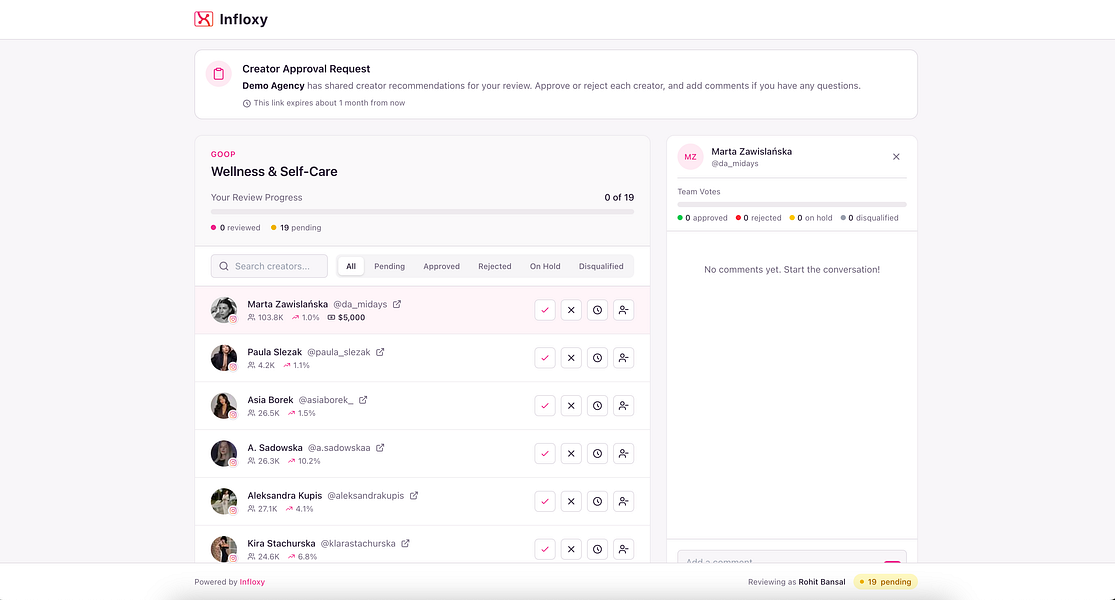Click the MZ initials avatar in side panel

tap(690, 156)
